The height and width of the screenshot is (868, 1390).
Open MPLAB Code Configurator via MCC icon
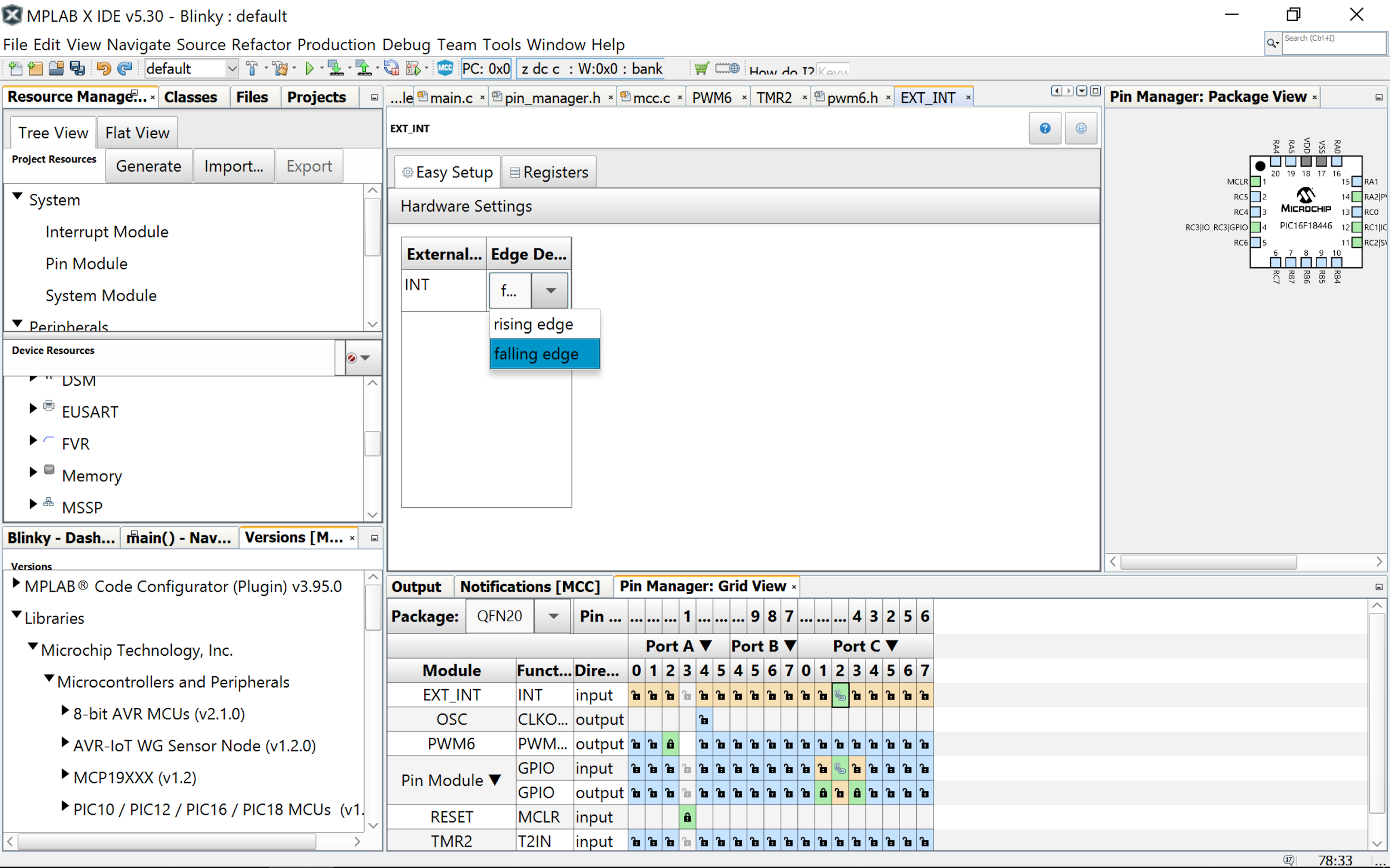click(x=445, y=68)
